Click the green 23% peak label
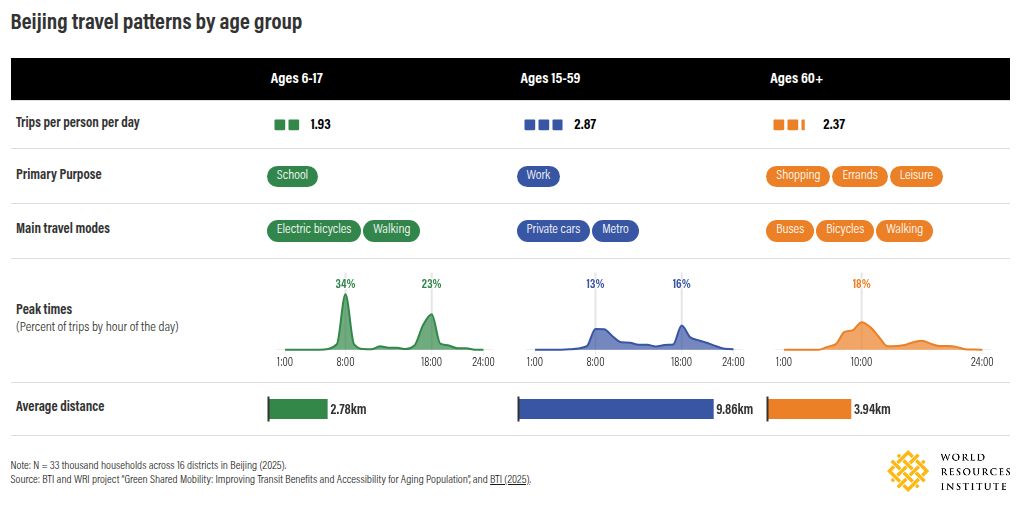Viewport: 1020px width, 506px height. (x=431, y=284)
